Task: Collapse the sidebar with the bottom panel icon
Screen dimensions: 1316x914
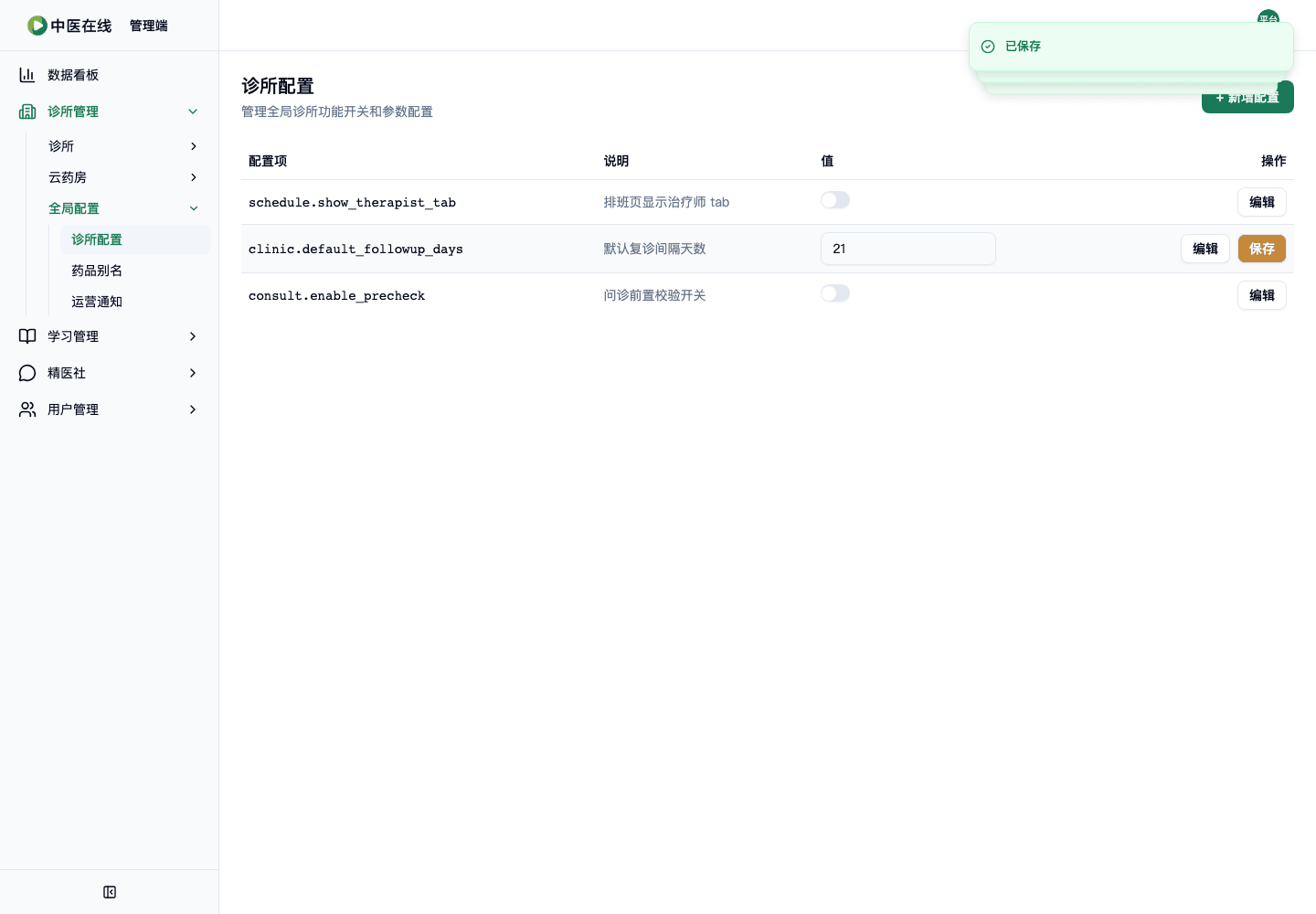Action: click(x=110, y=892)
